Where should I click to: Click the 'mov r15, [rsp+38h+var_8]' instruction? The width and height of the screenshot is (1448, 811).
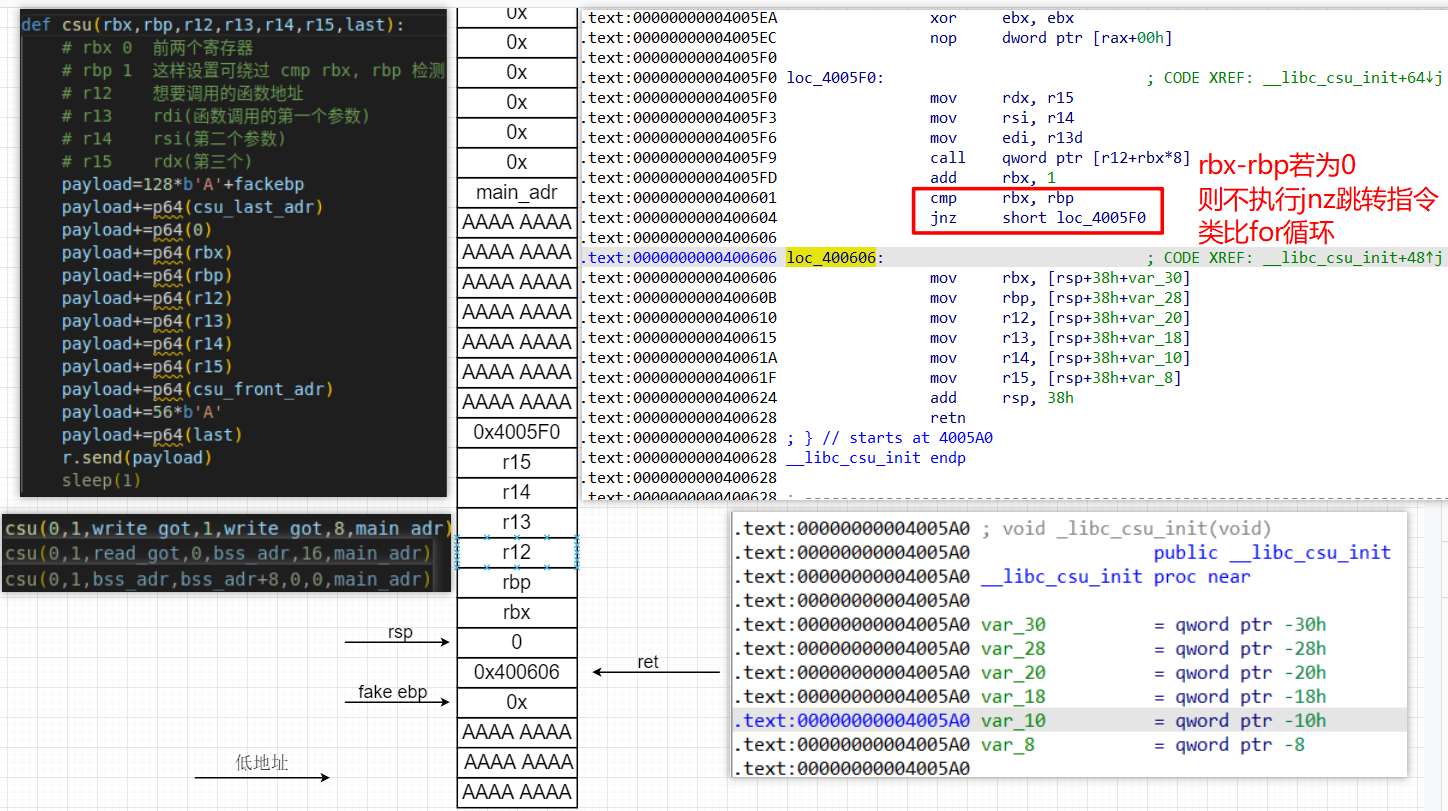tap(1056, 378)
